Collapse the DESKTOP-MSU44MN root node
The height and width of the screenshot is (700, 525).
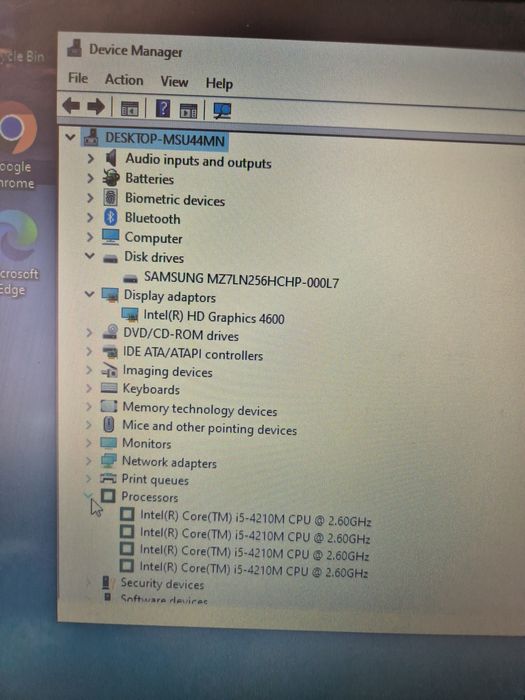point(70,137)
